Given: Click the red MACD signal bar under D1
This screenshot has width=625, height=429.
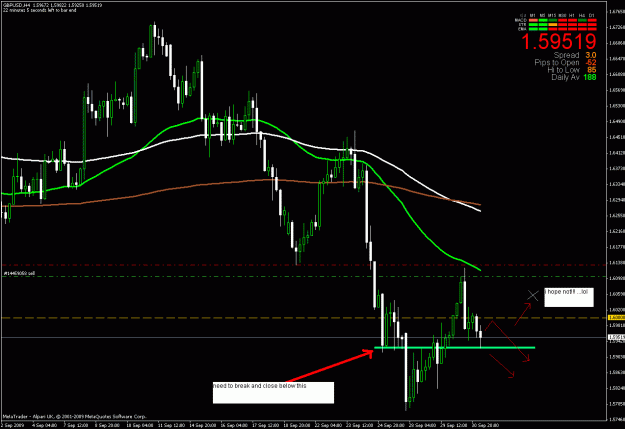Looking at the screenshot, I should coord(592,20).
